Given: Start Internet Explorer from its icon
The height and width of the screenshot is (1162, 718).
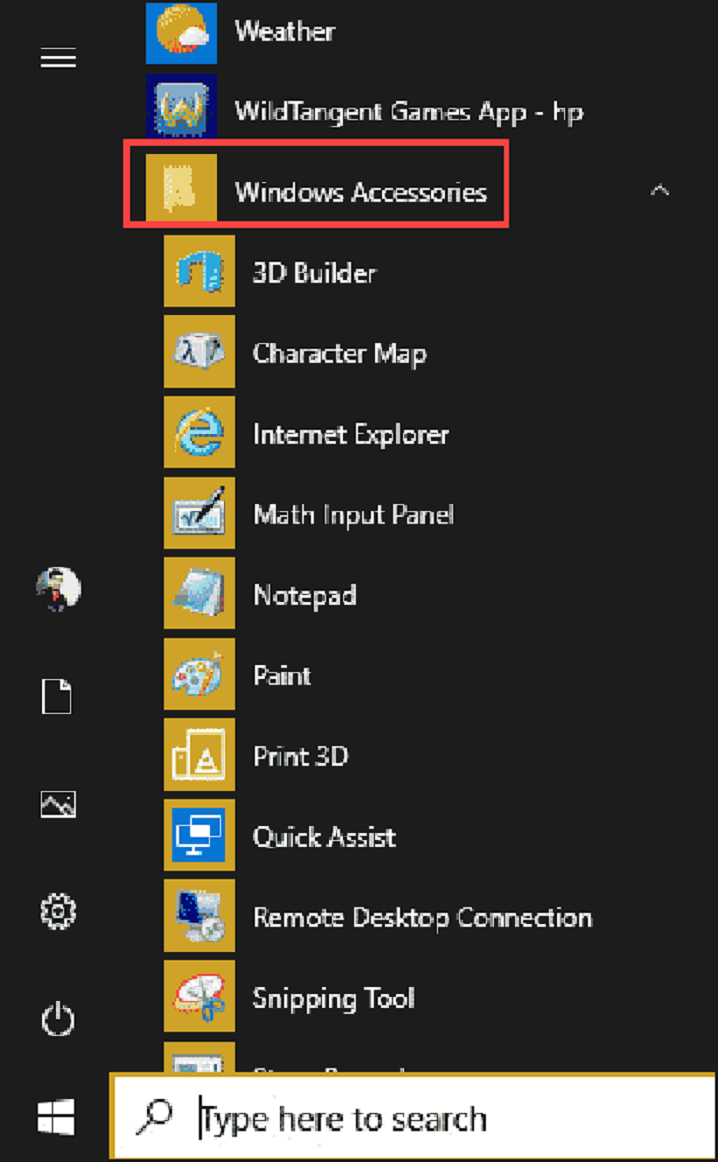Looking at the screenshot, I should (199, 432).
